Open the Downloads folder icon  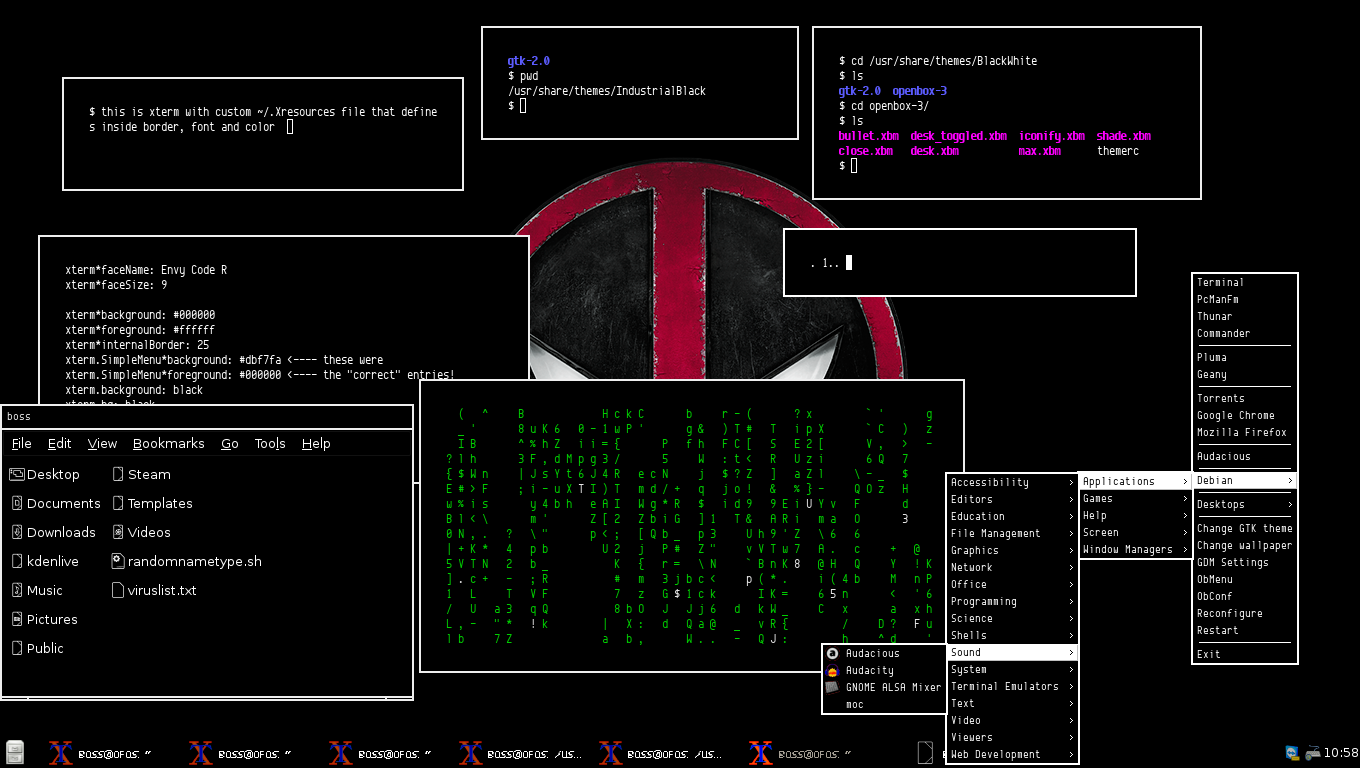coord(16,532)
